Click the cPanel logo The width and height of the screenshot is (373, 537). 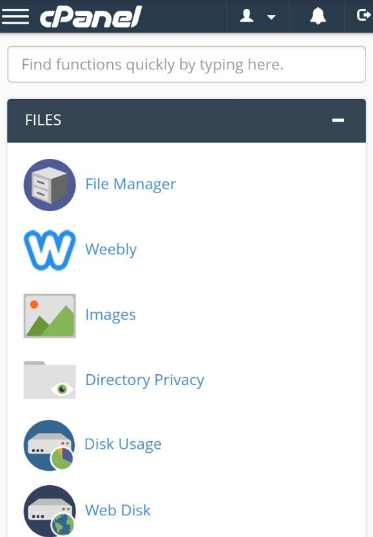[x=91, y=16]
